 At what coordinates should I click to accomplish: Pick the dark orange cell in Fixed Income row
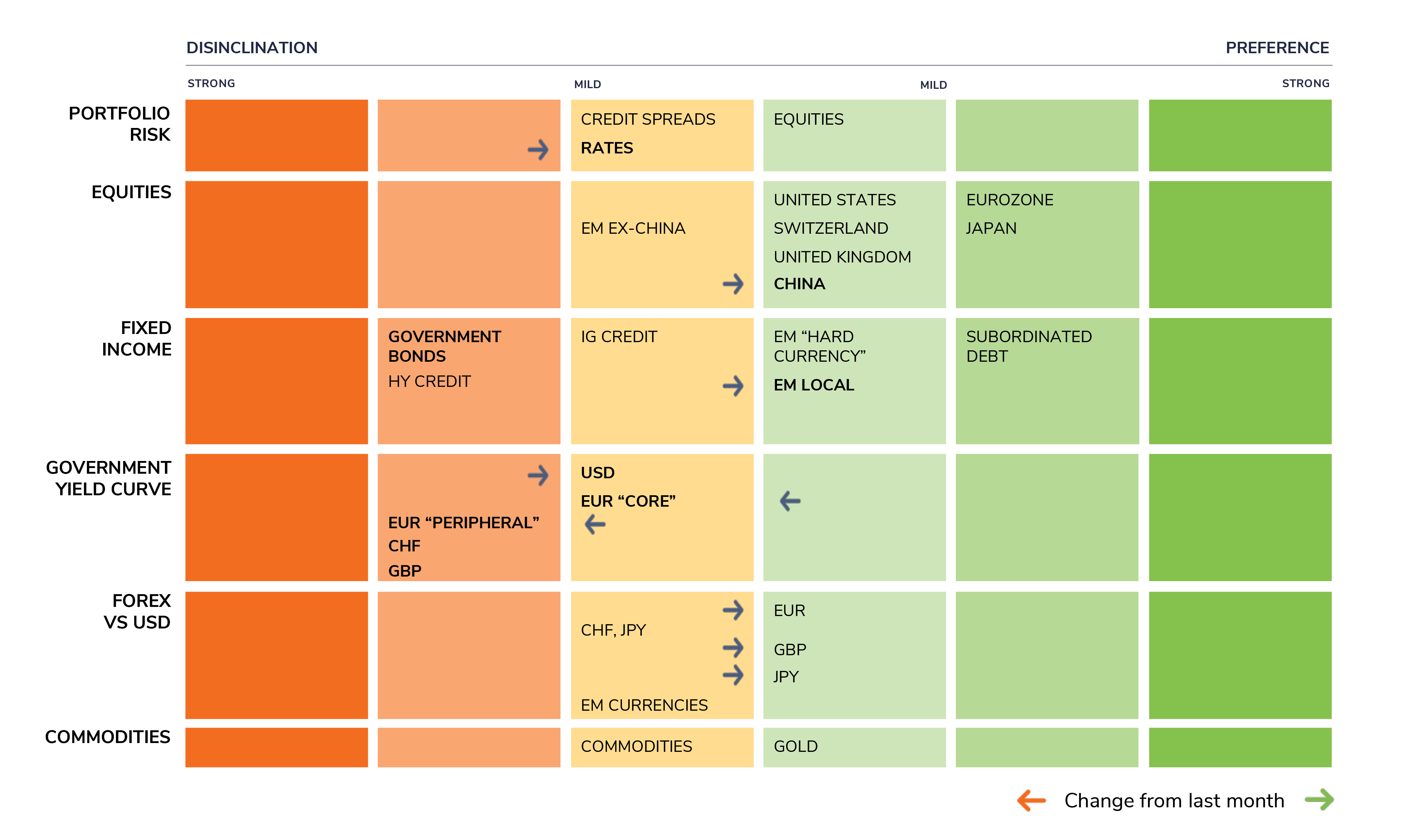(x=276, y=381)
